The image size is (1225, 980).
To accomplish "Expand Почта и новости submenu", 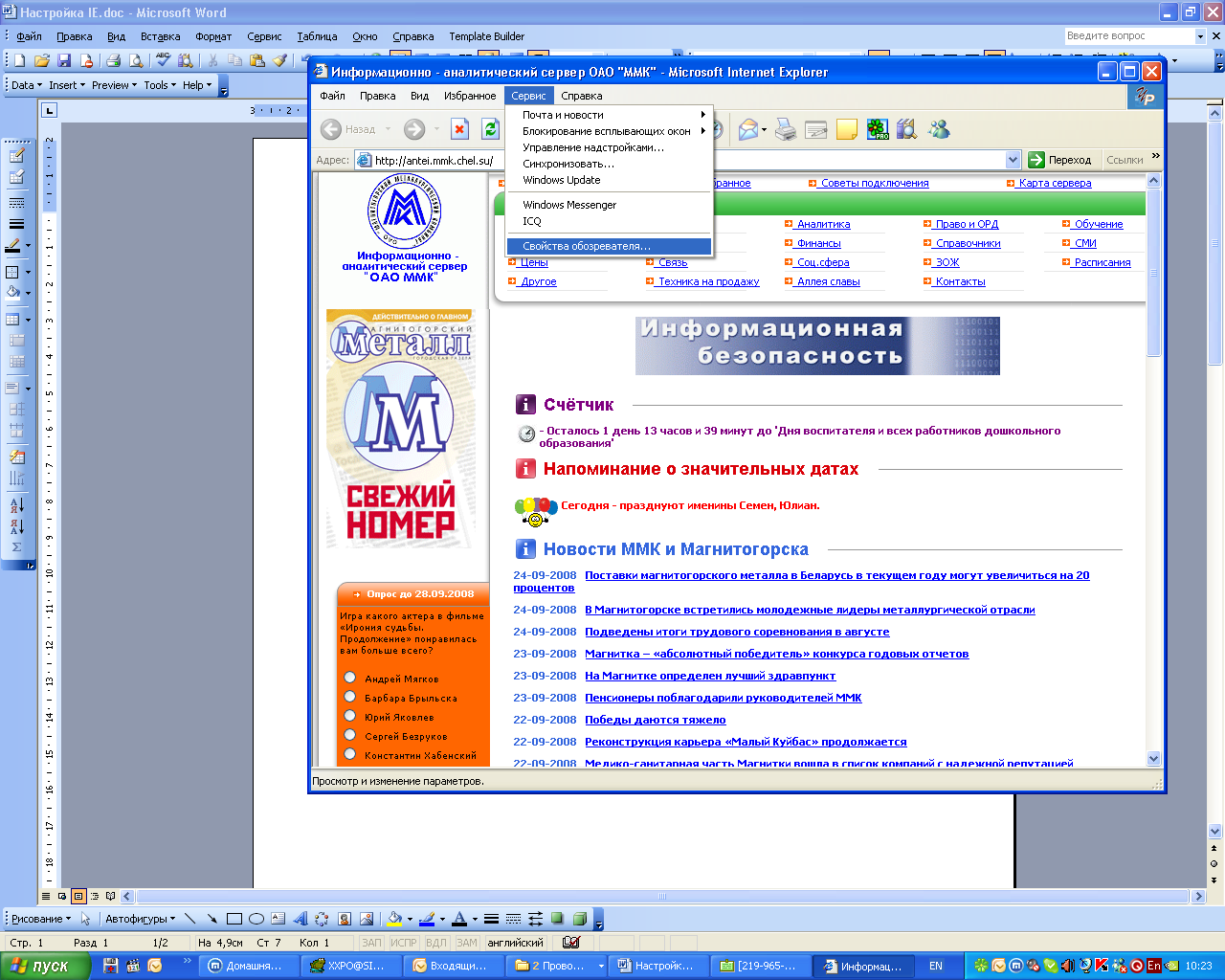I will point(610,115).
